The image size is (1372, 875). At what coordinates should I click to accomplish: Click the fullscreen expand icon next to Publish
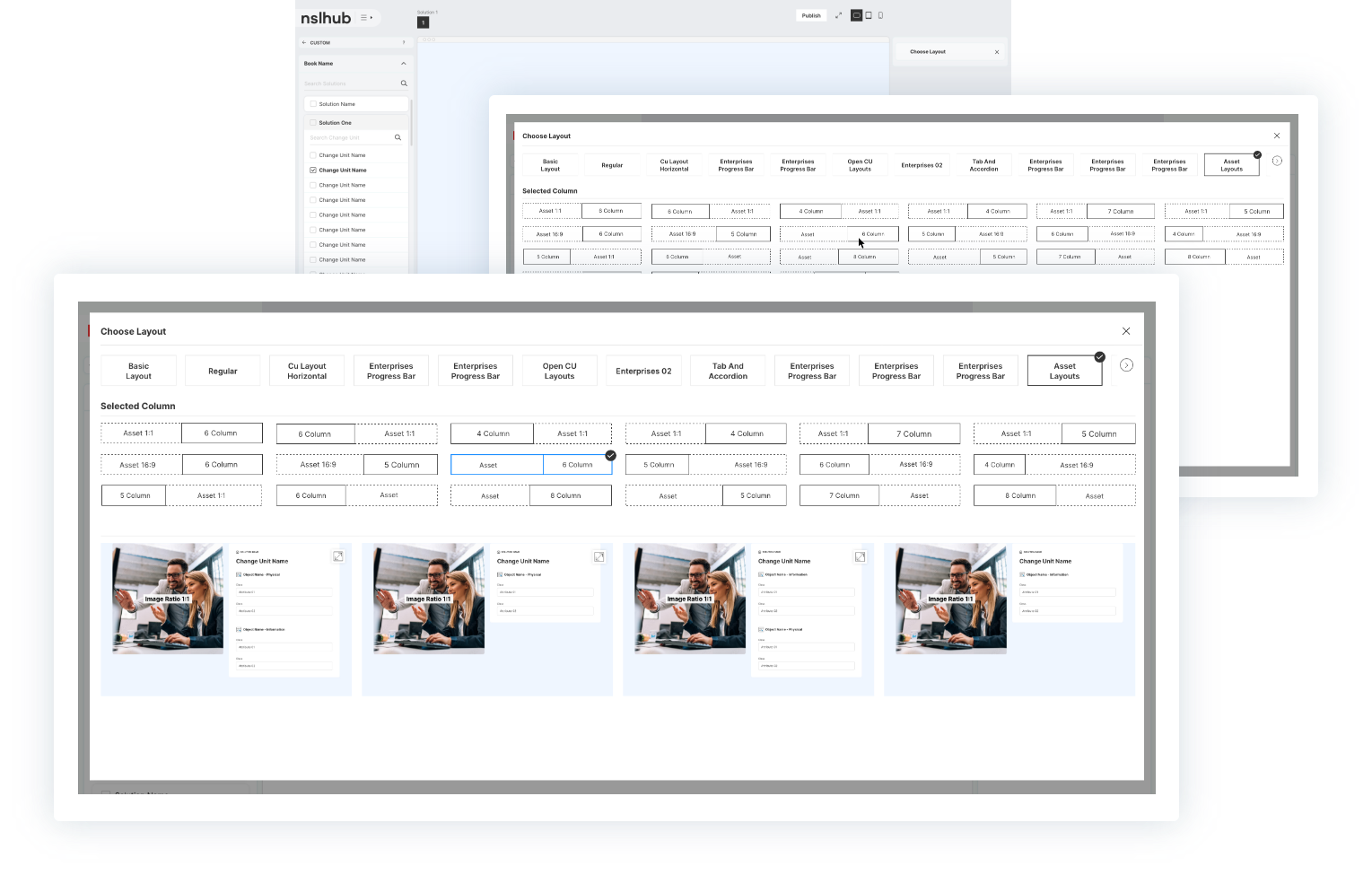[x=839, y=15]
